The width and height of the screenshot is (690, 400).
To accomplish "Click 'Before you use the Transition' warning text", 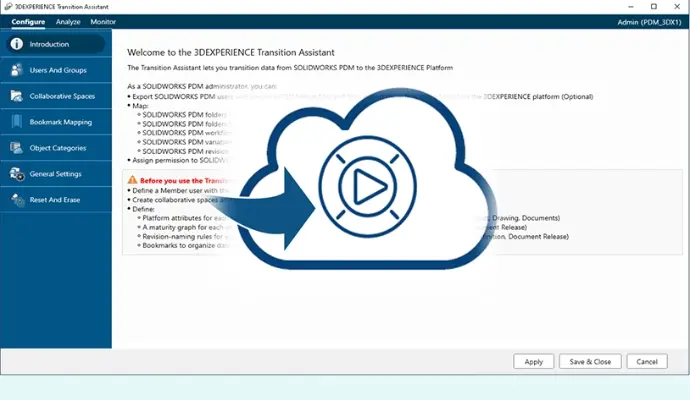I will click(184, 180).
